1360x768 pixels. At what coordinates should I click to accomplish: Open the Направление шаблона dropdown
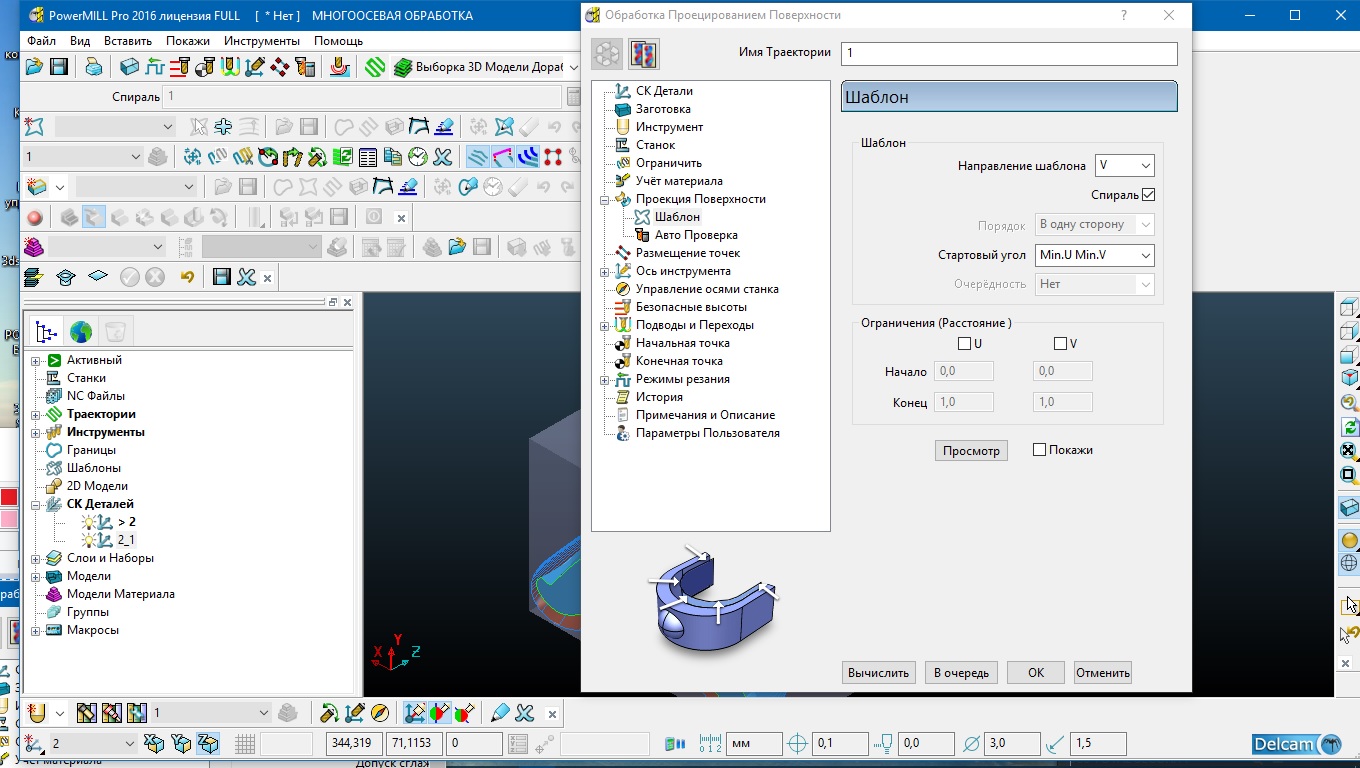tap(1124, 166)
